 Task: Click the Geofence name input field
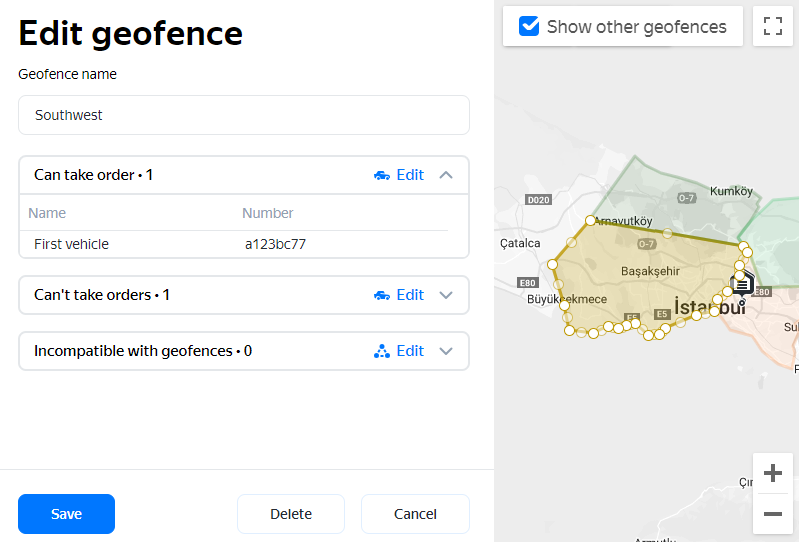(x=244, y=115)
